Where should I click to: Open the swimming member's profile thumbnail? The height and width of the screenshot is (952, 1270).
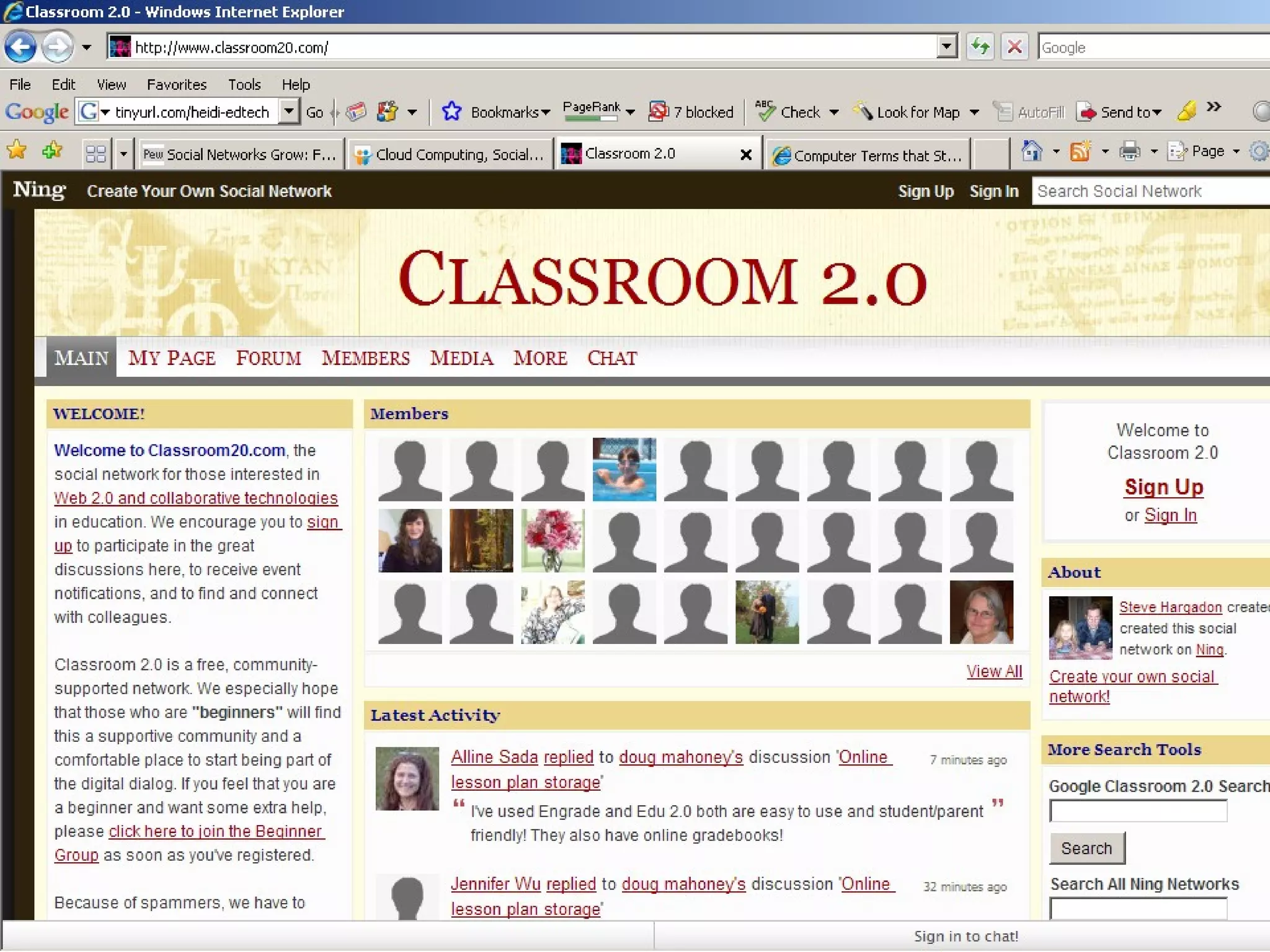point(624,469)
